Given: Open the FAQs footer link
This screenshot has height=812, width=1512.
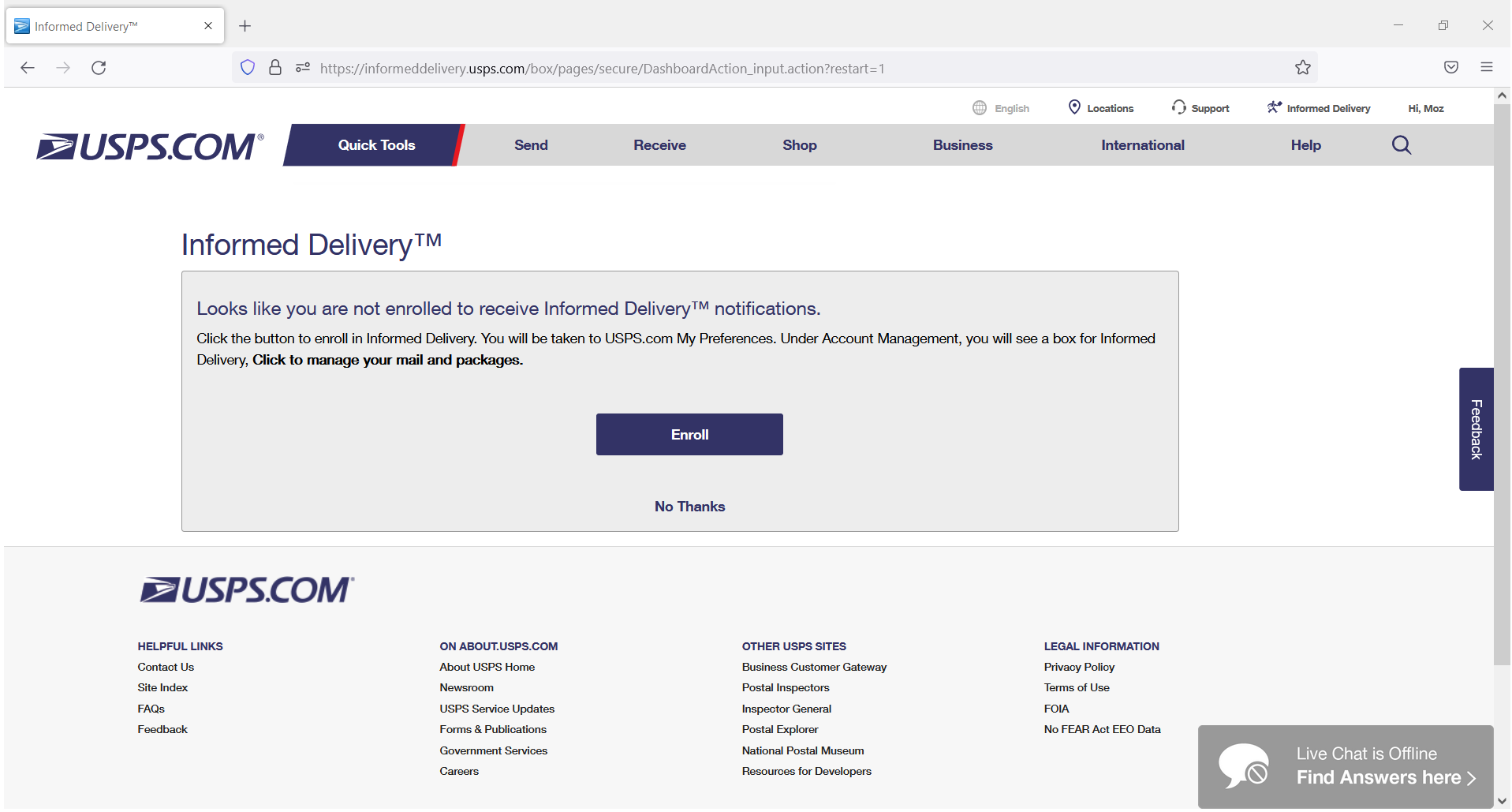Looking at the screenshot, I should pyautogui.click(x=151, y=709).
